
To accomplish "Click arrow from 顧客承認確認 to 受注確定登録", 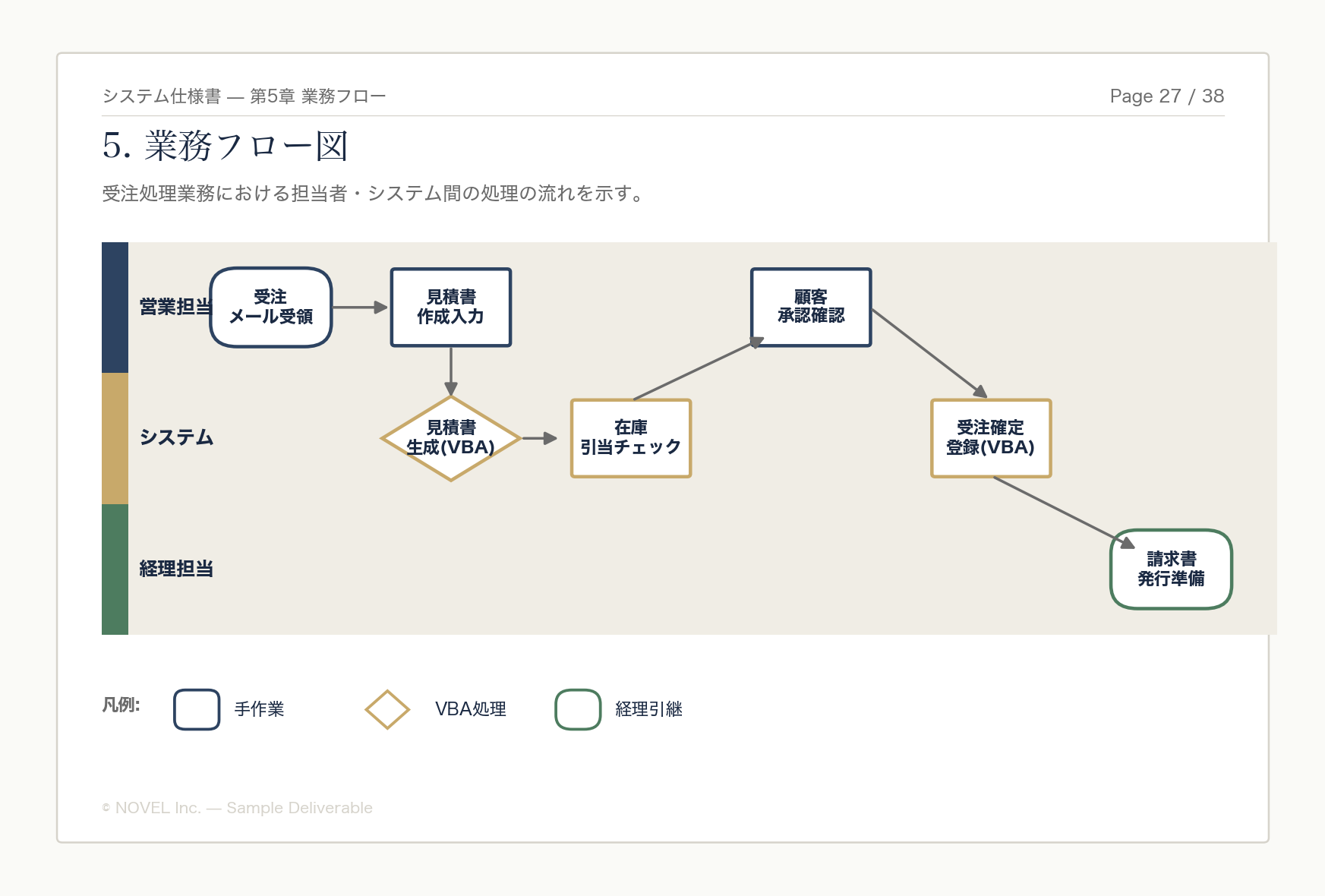I will click(929, 353).
